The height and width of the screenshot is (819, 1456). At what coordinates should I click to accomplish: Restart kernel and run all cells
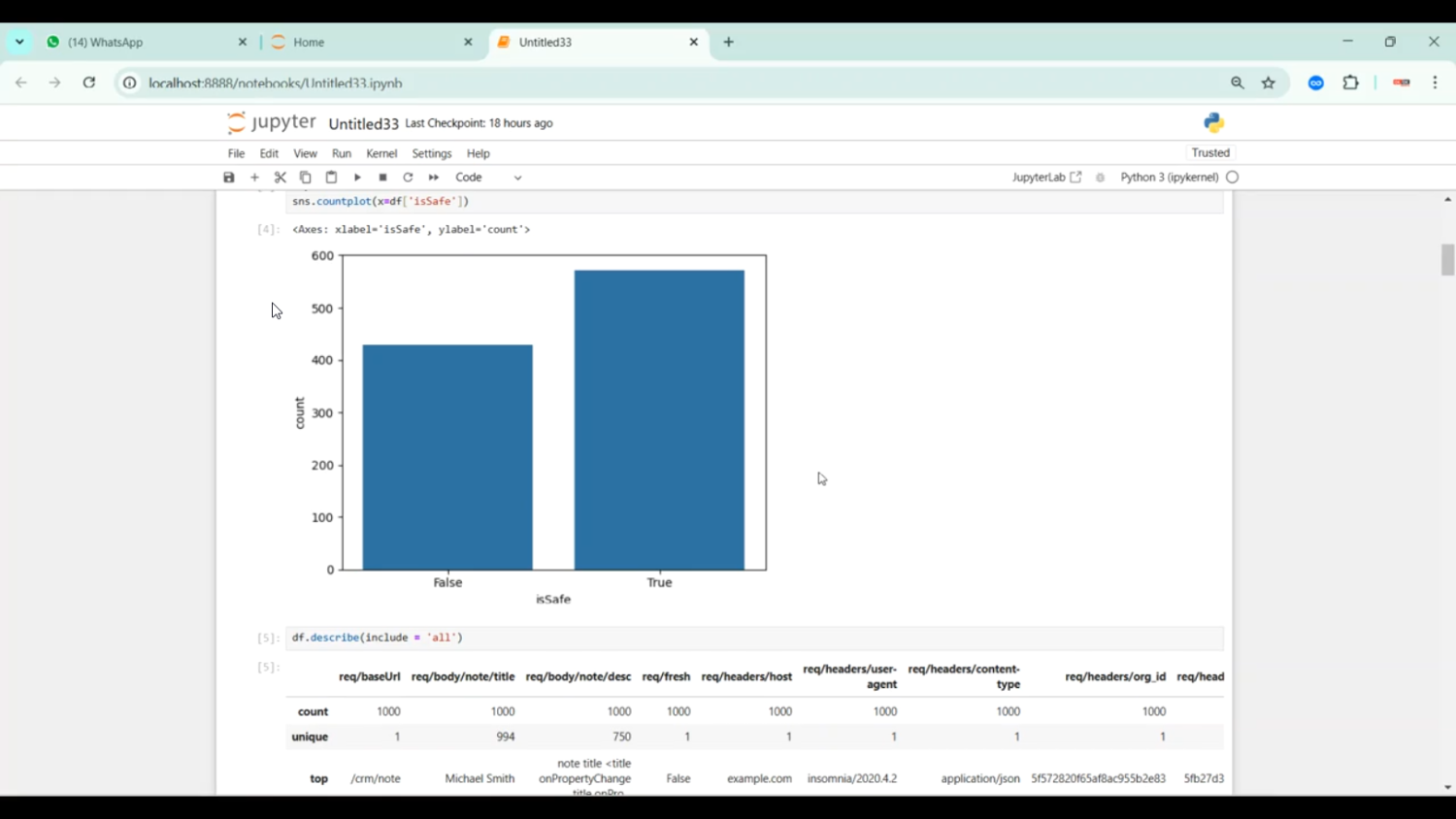(x=434, y=178)
